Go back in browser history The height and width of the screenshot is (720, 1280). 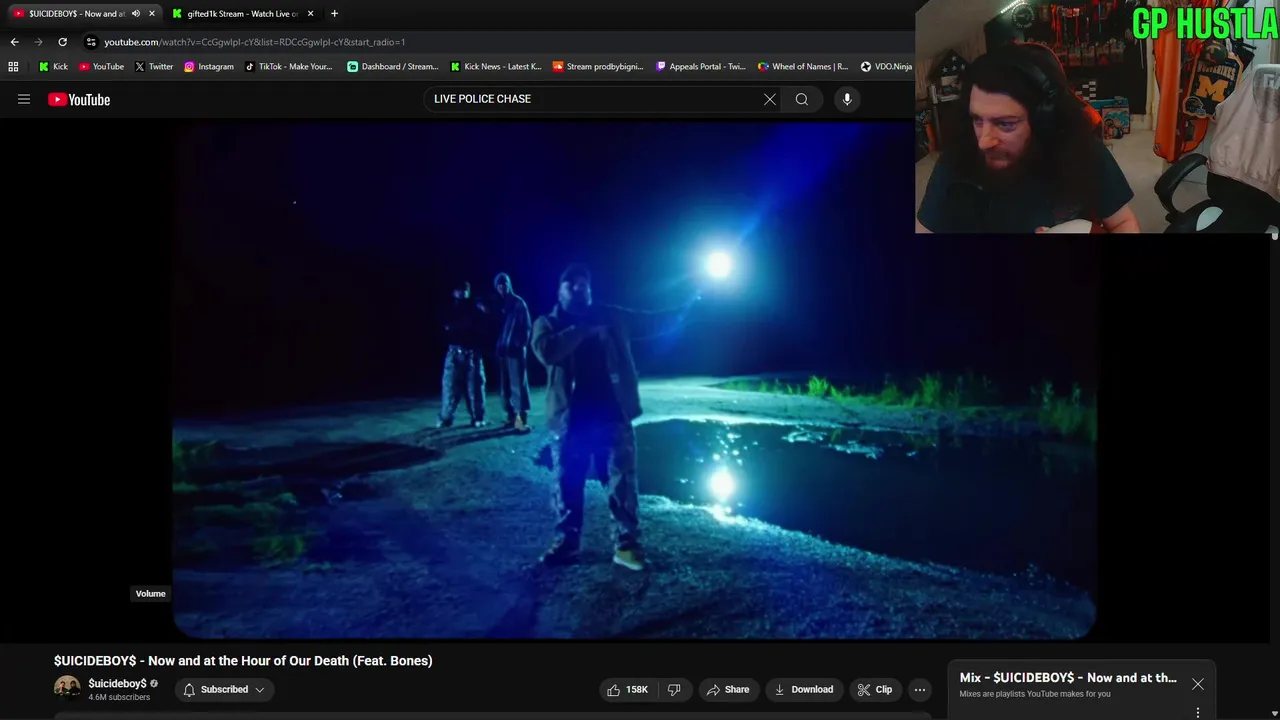coord(14,42)
